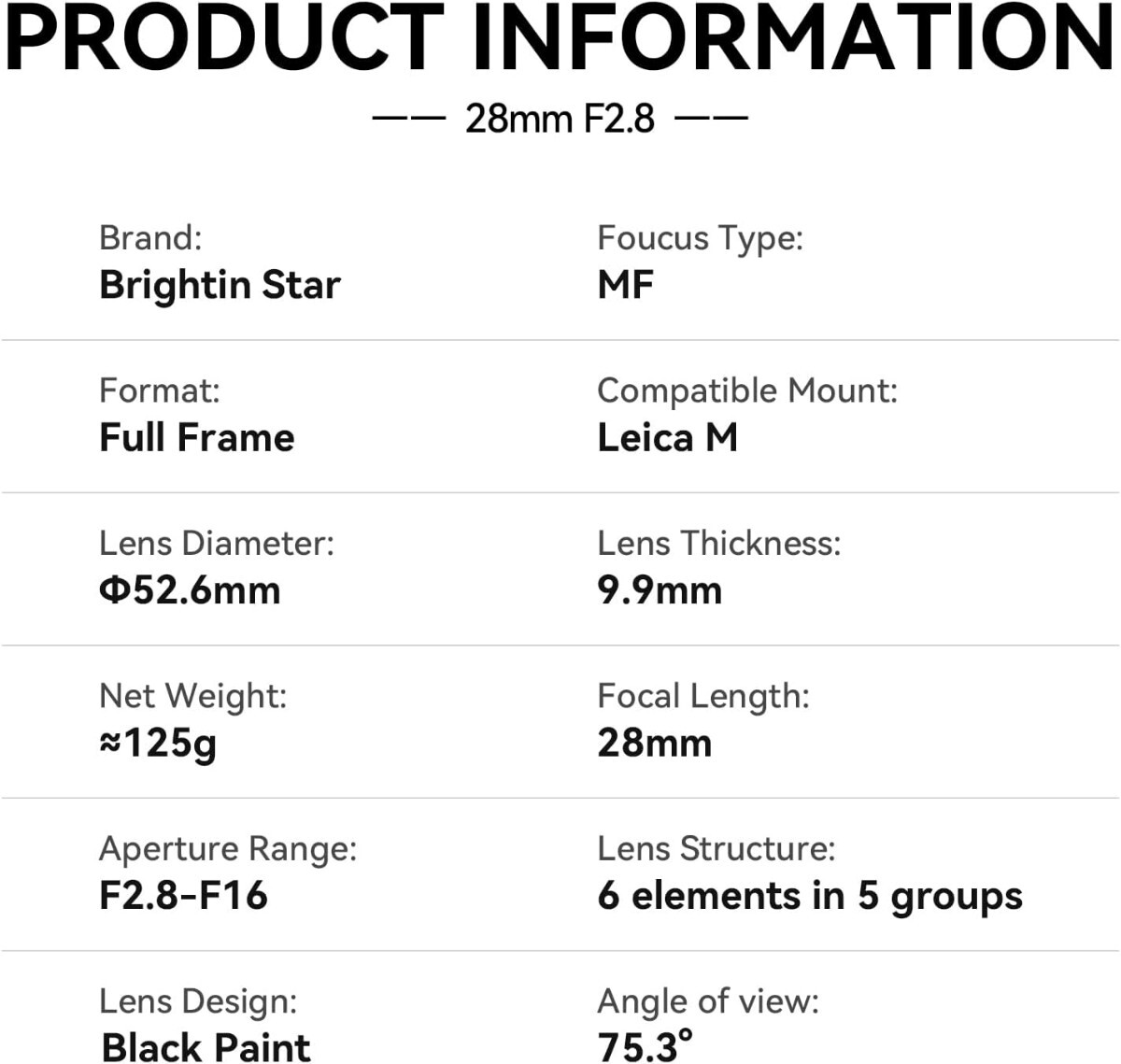Viewport: 1121px width, 1064px height.
Task: Select the ≈125g weight value
Action: click(x=158, y=744)
